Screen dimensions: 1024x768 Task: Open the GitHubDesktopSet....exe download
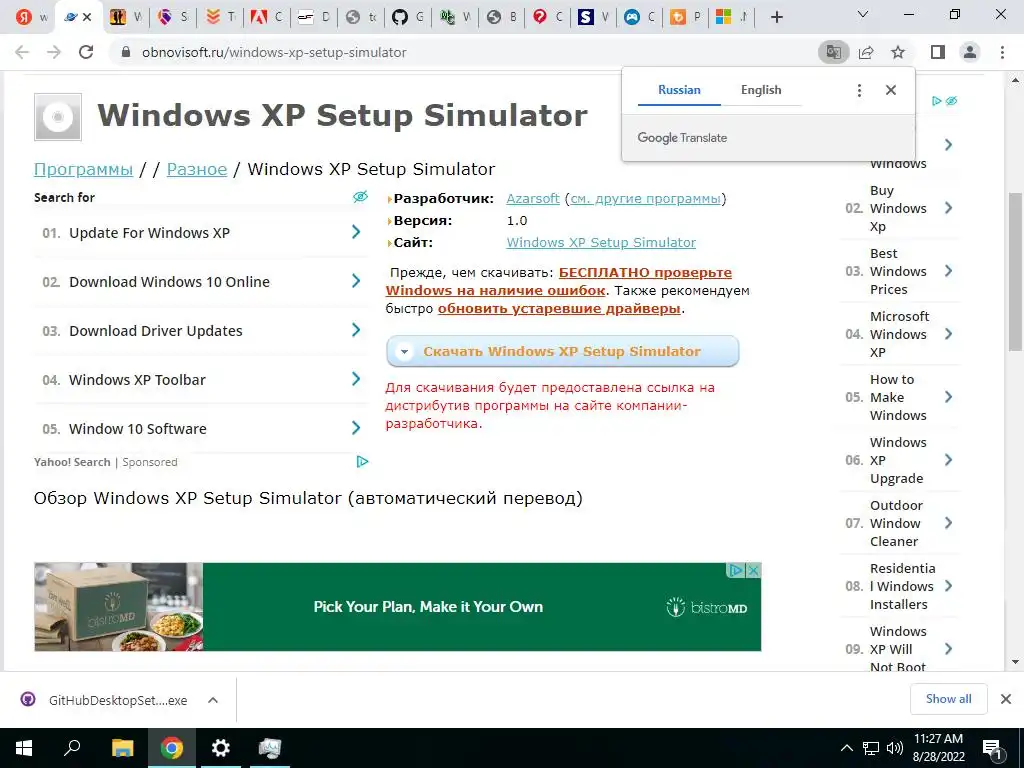104,700
